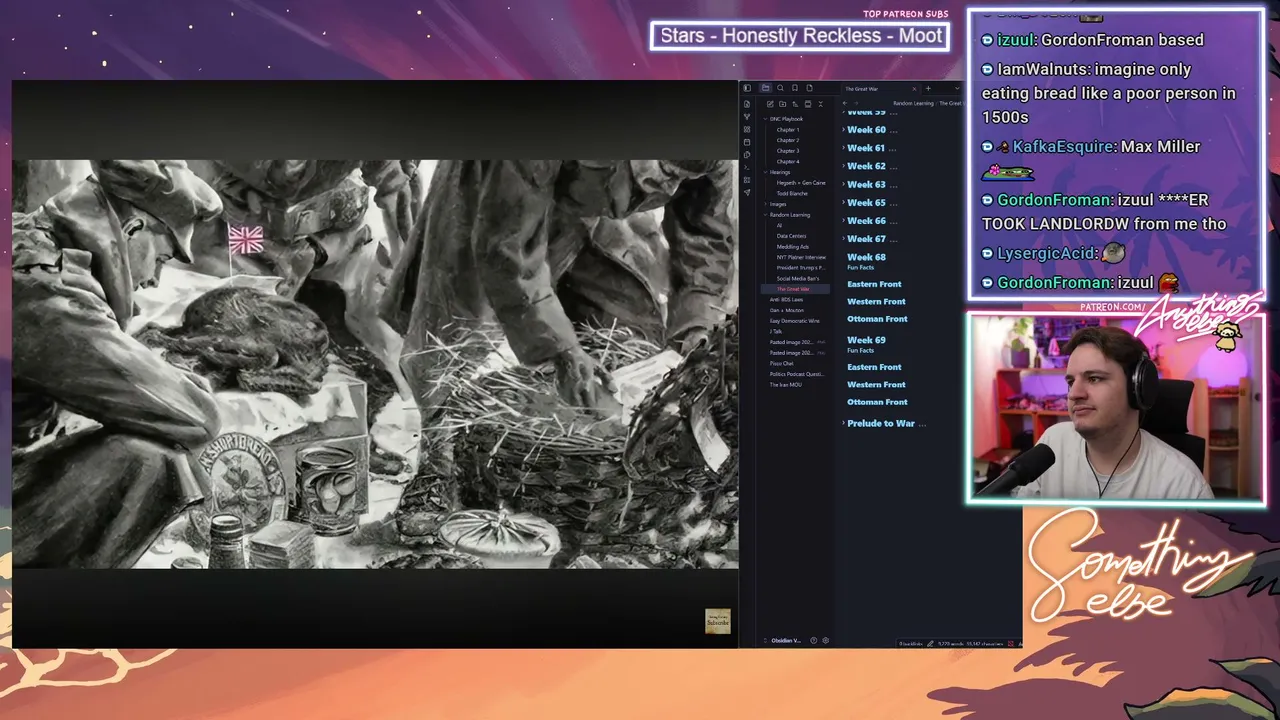The width and height of the screenshot is (1280, 720).
Task: Open the NYT Platner Interview note
Action: tap(801, 257)
